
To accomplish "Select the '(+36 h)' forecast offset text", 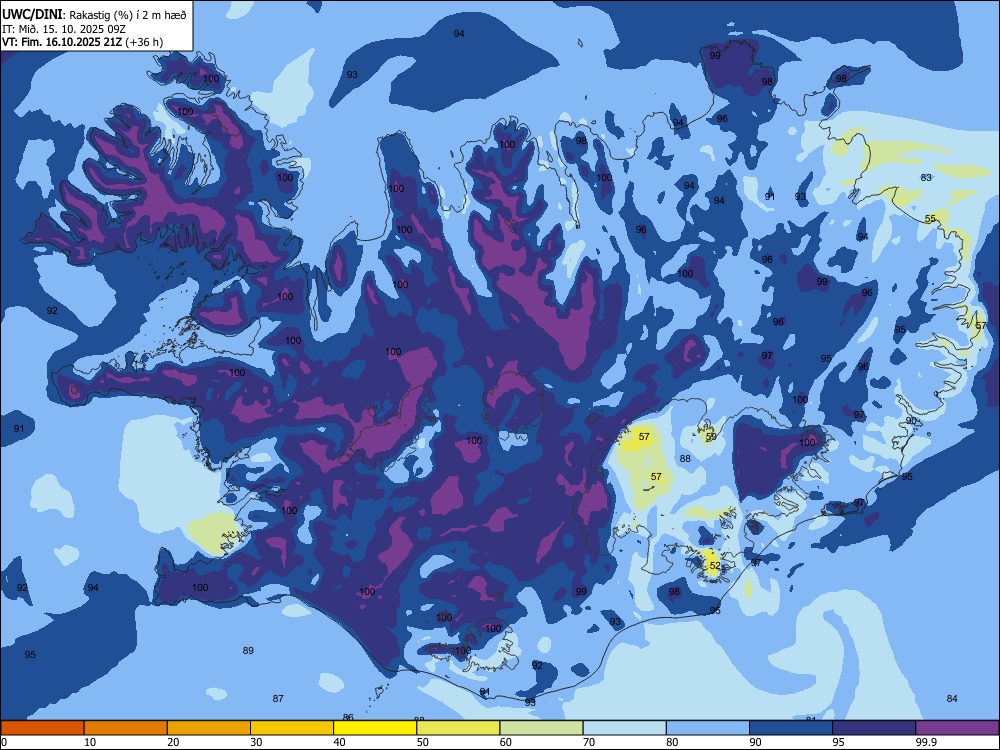I will (144, 42).
